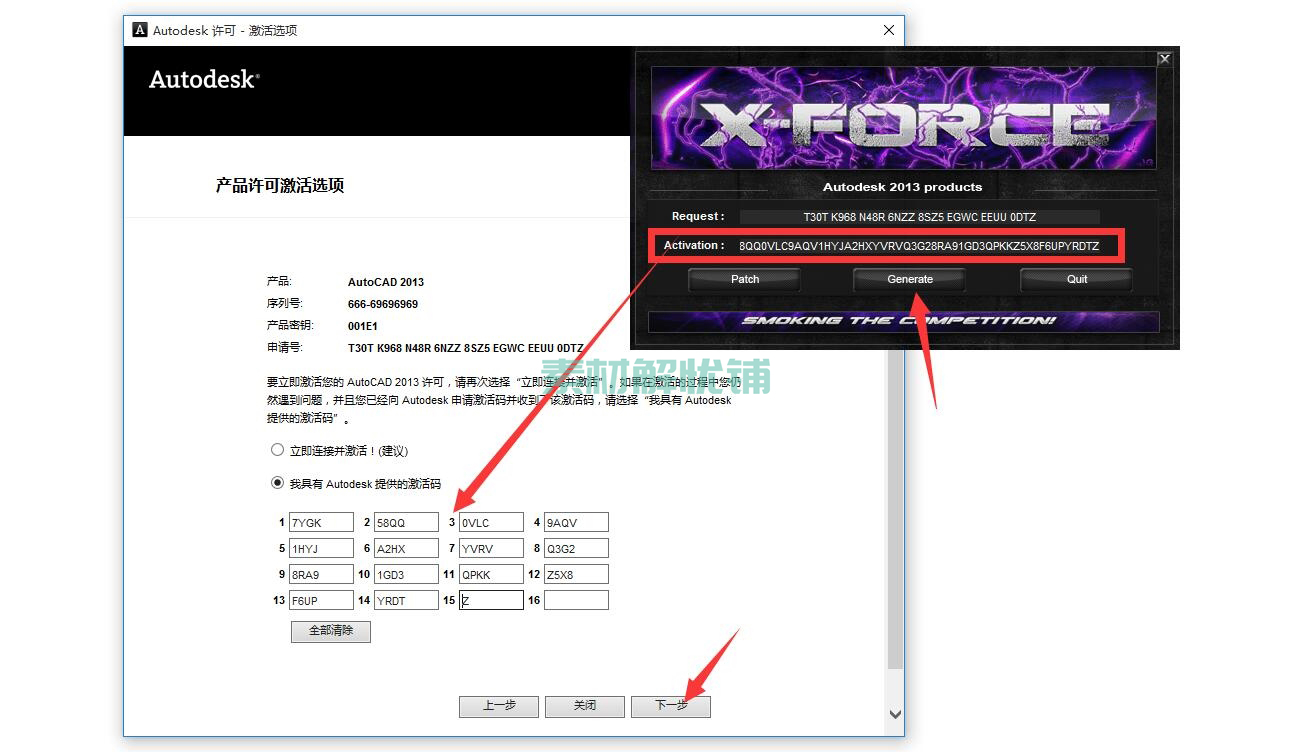Click the 产品许可激活选项 heading

(280, 185)
